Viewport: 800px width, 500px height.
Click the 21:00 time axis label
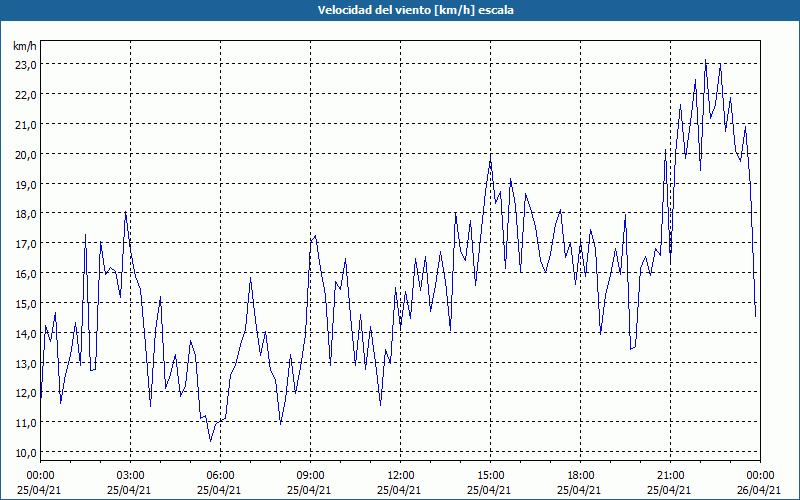coord(670,476)
